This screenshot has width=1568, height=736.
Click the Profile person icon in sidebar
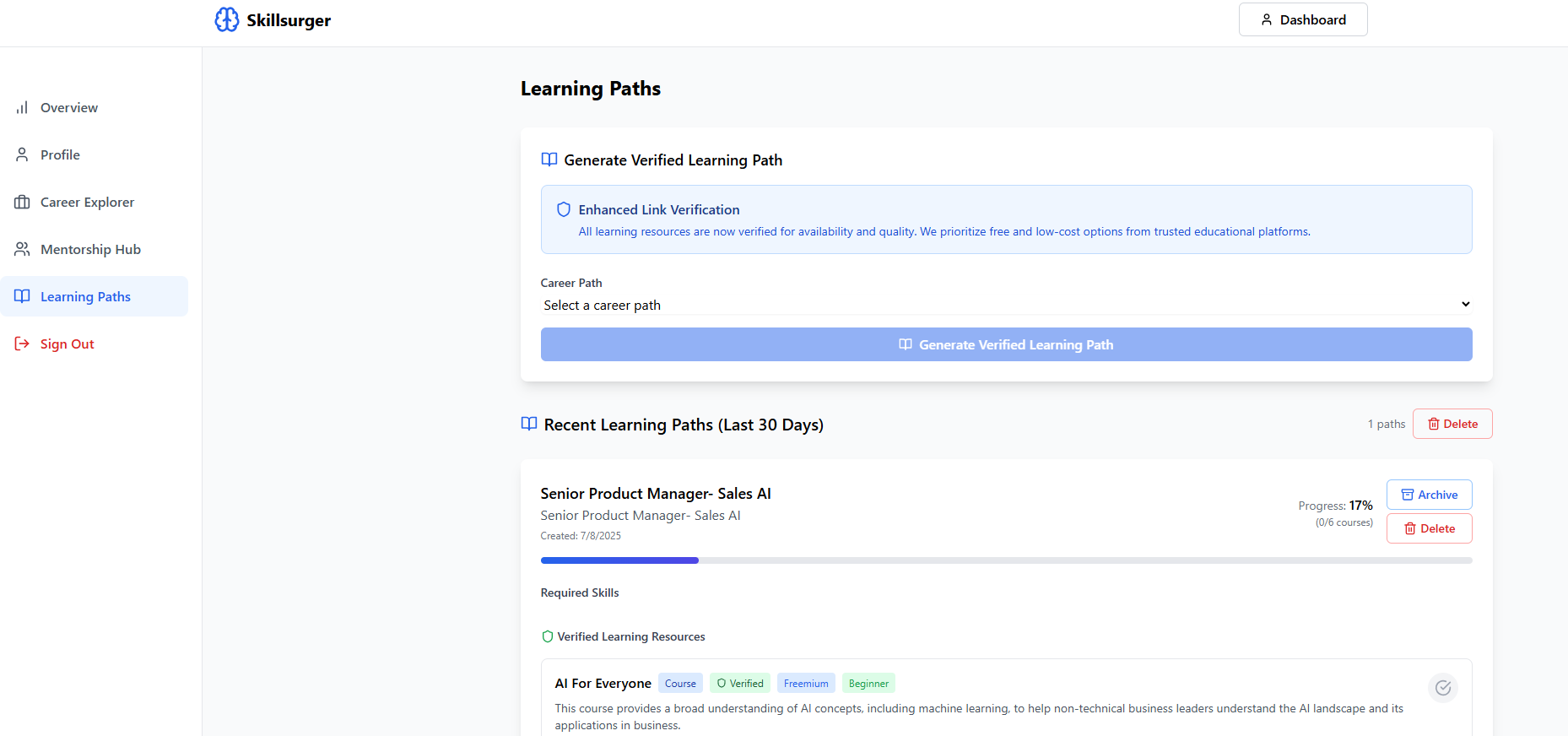(x=22, y=154)
